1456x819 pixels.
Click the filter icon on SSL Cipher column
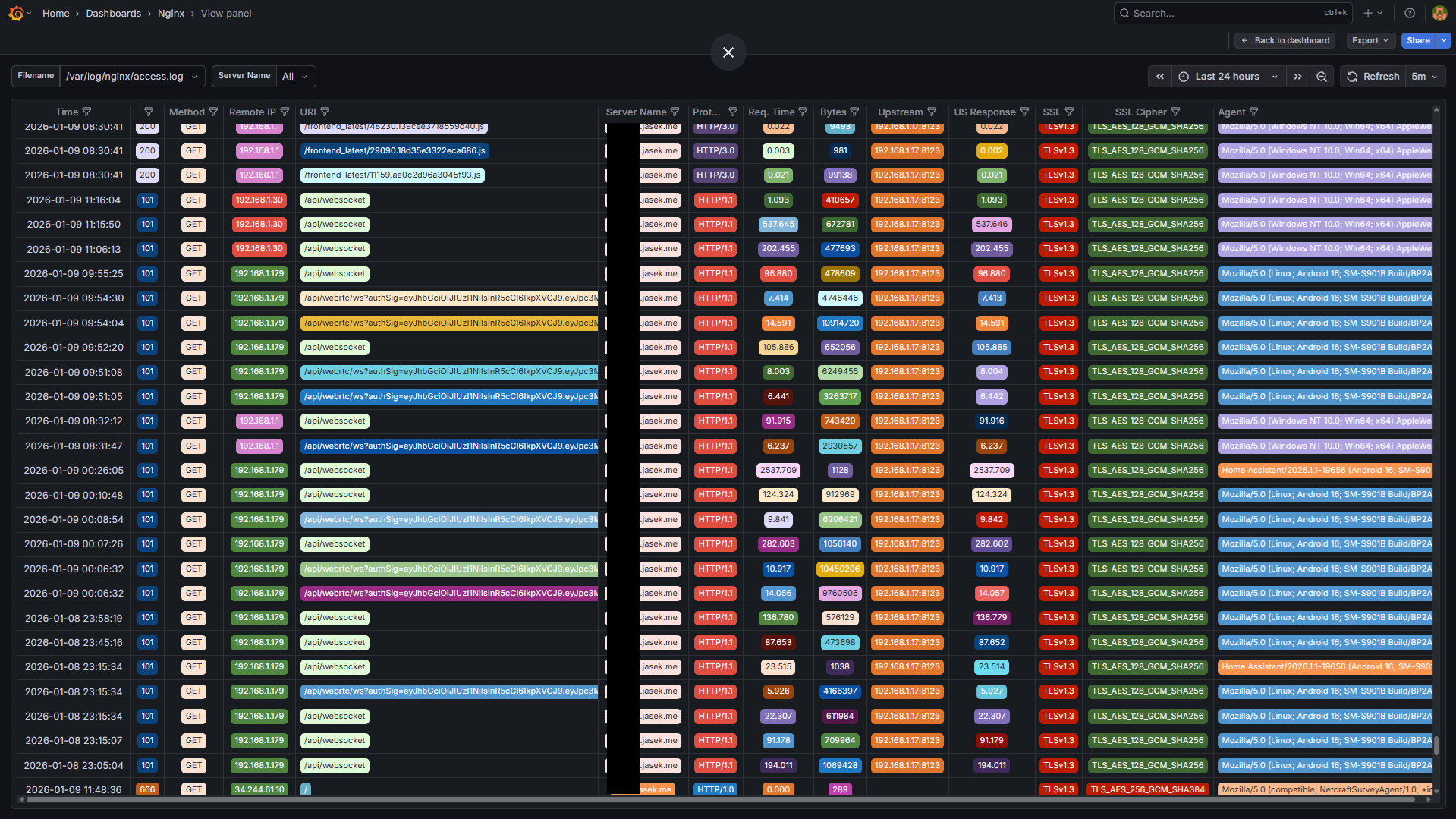(1175, 112)
